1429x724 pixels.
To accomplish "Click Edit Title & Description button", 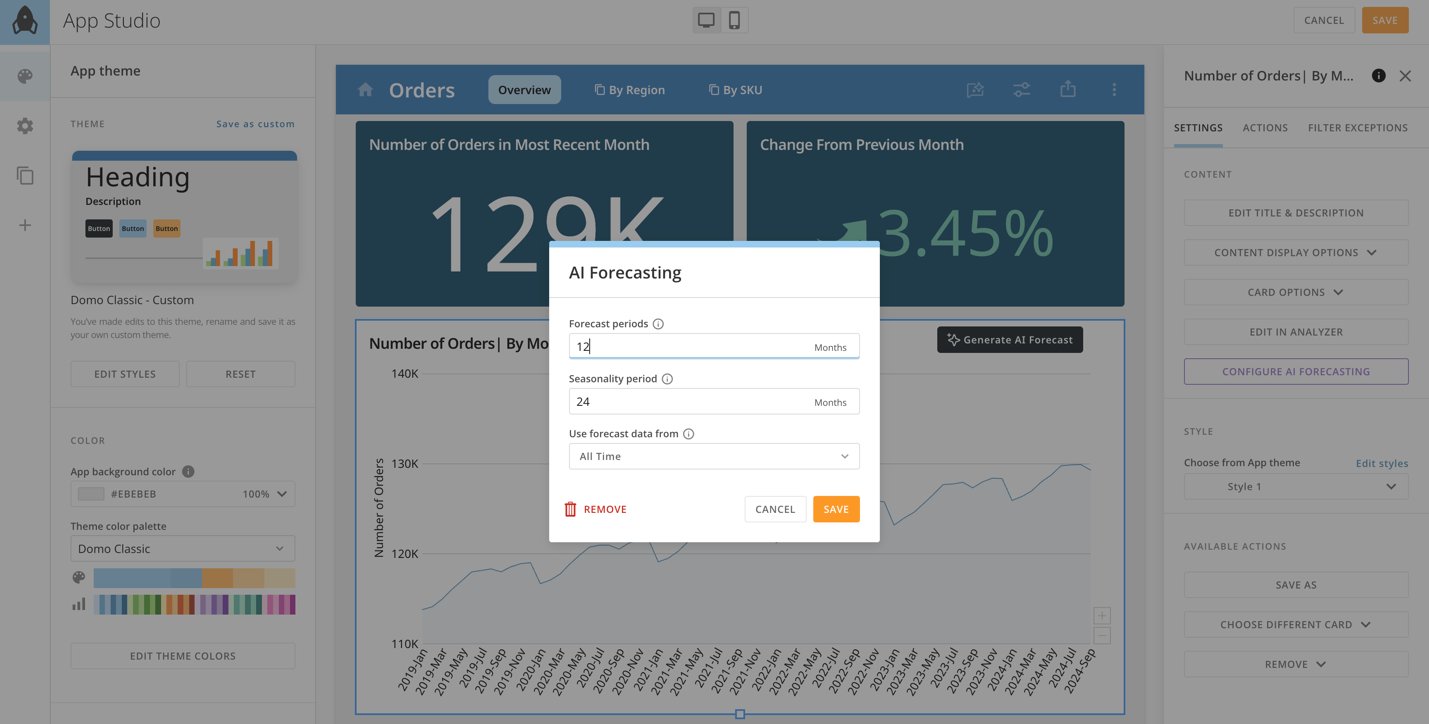I will [x=1296, y=213].
